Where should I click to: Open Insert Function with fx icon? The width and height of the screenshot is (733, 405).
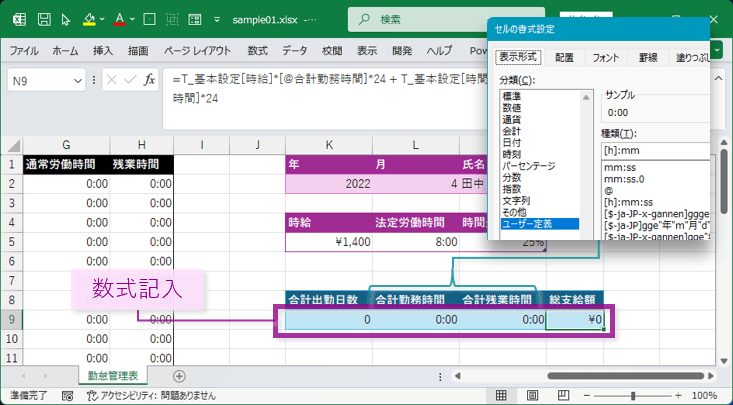coord(149,80)
